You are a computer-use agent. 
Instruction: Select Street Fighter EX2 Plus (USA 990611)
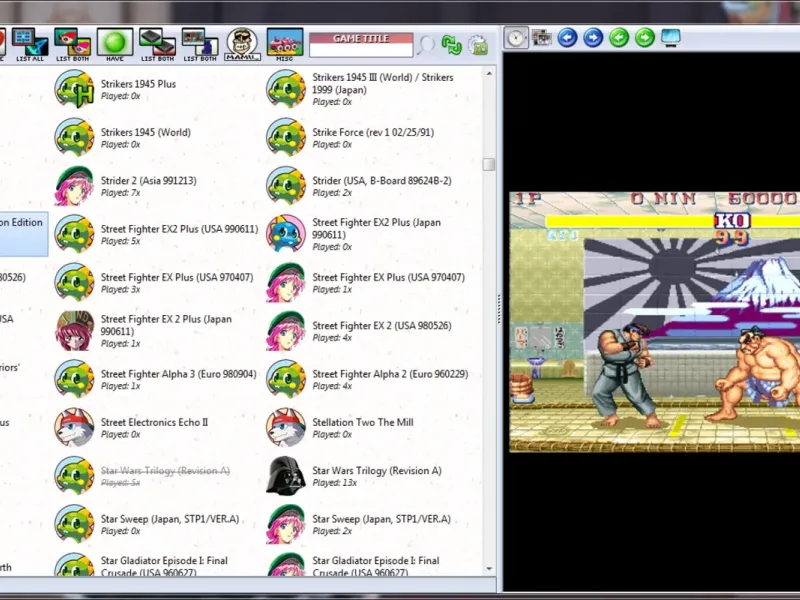179,229
